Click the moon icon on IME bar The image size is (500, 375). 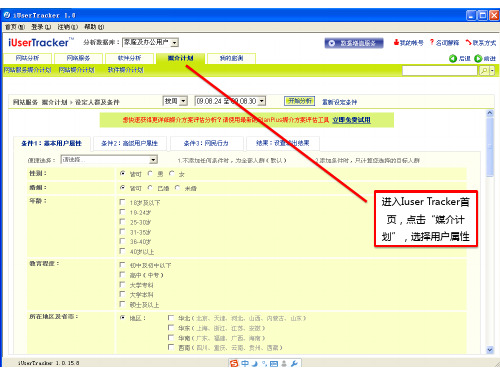(x=255, y=363)
